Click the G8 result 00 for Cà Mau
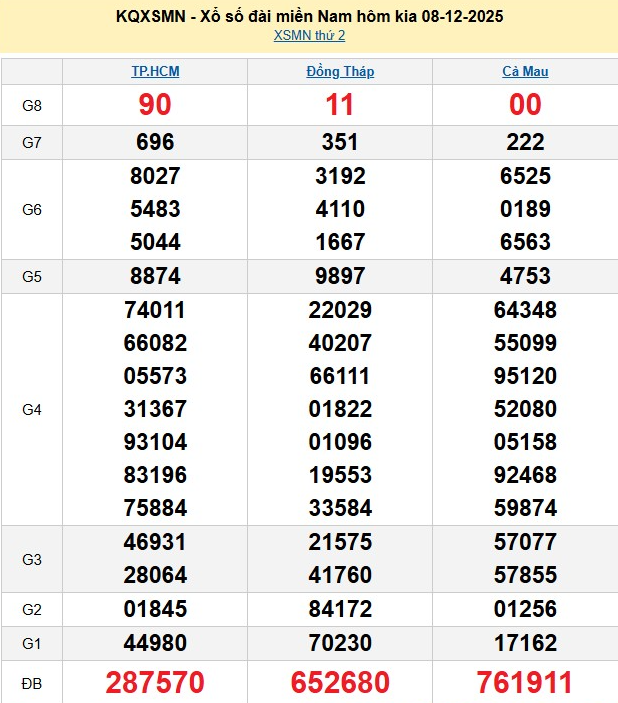The image size is (618, 703). (x=525, y=104)
